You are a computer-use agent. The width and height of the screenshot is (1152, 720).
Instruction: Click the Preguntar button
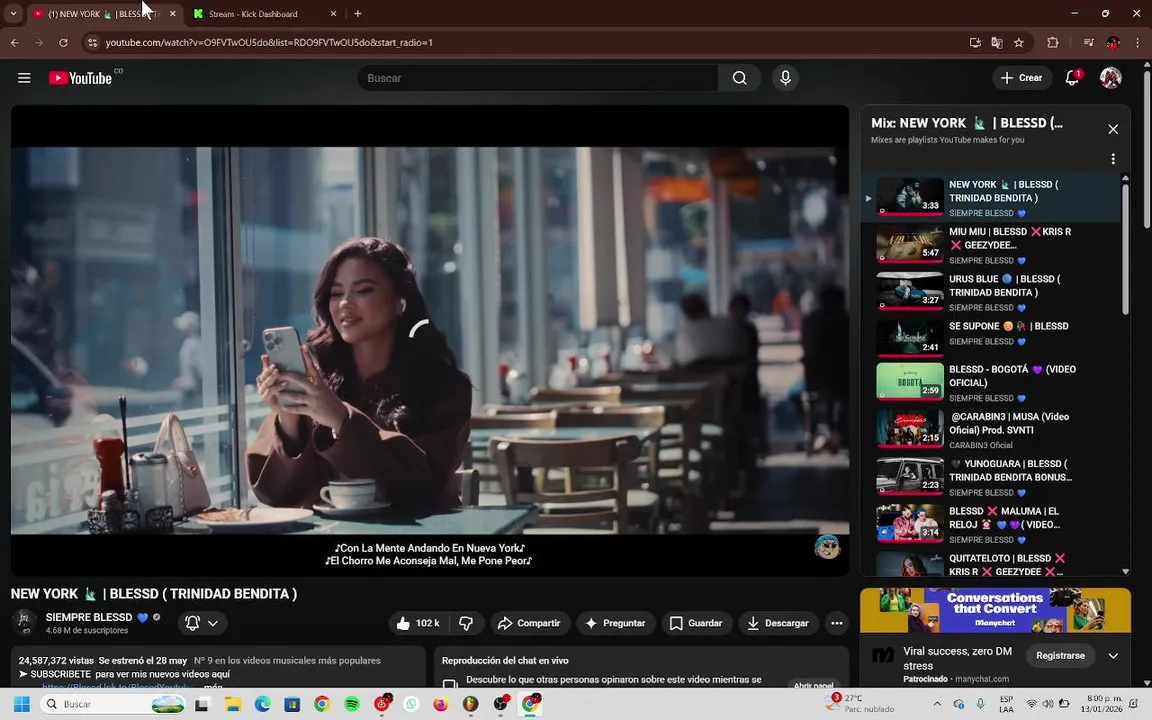616,623
